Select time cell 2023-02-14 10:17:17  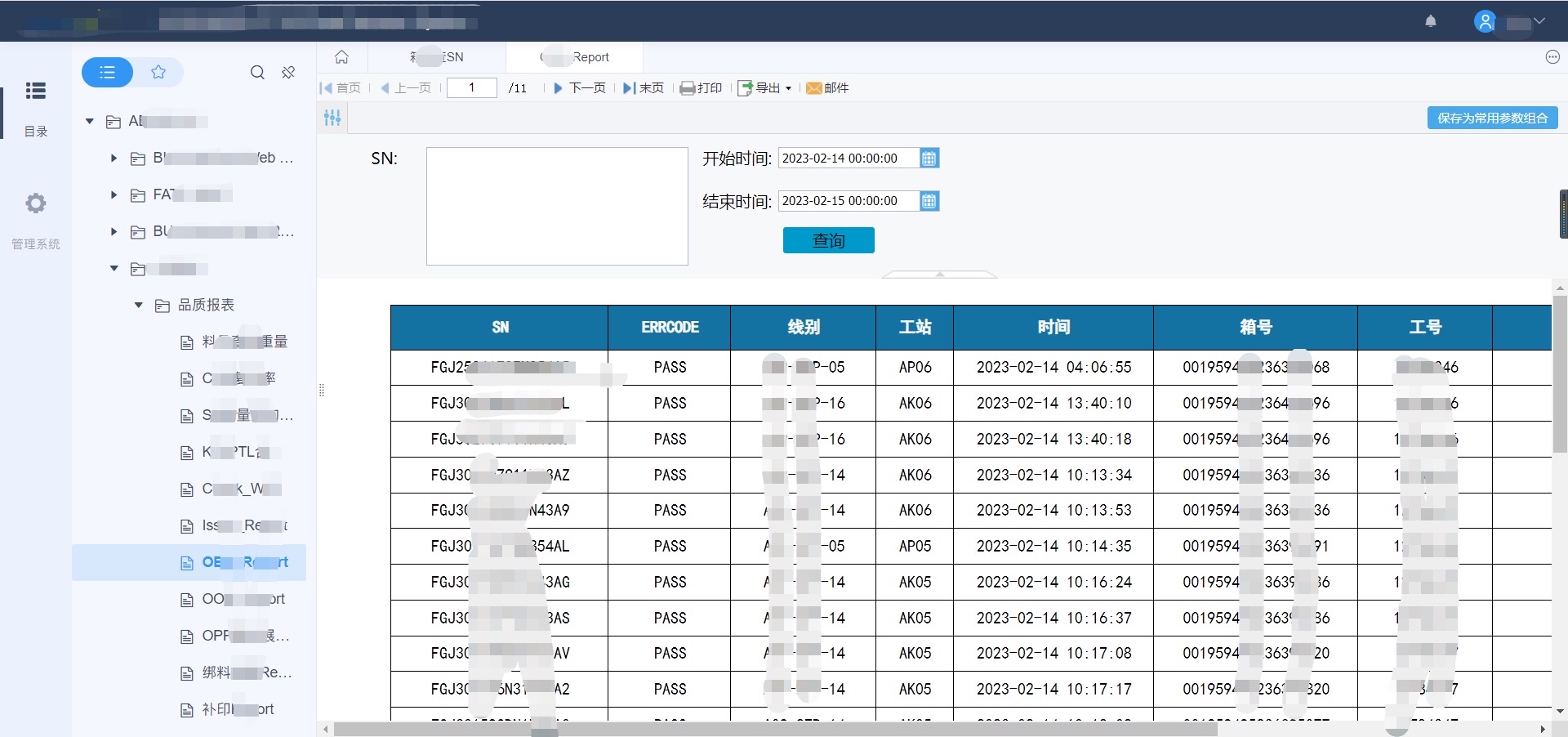(x=1053, y=690)
